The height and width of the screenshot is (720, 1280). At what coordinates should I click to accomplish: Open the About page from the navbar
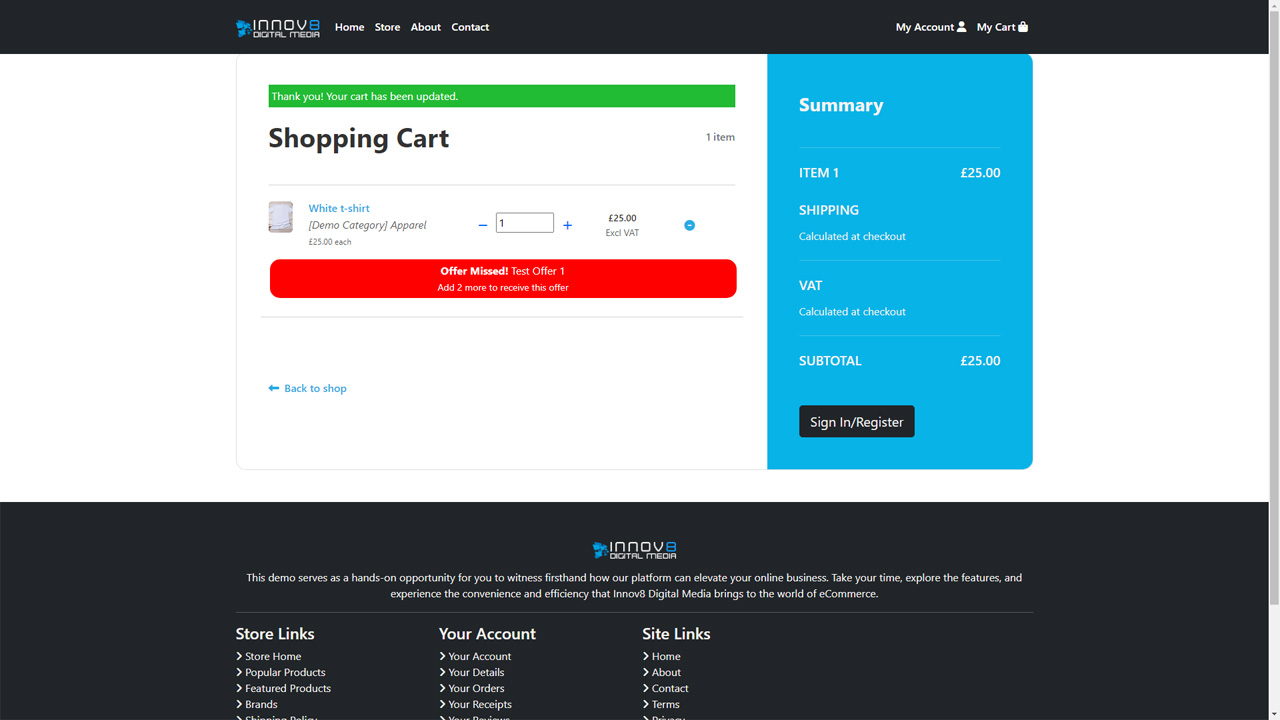[425, 27]
